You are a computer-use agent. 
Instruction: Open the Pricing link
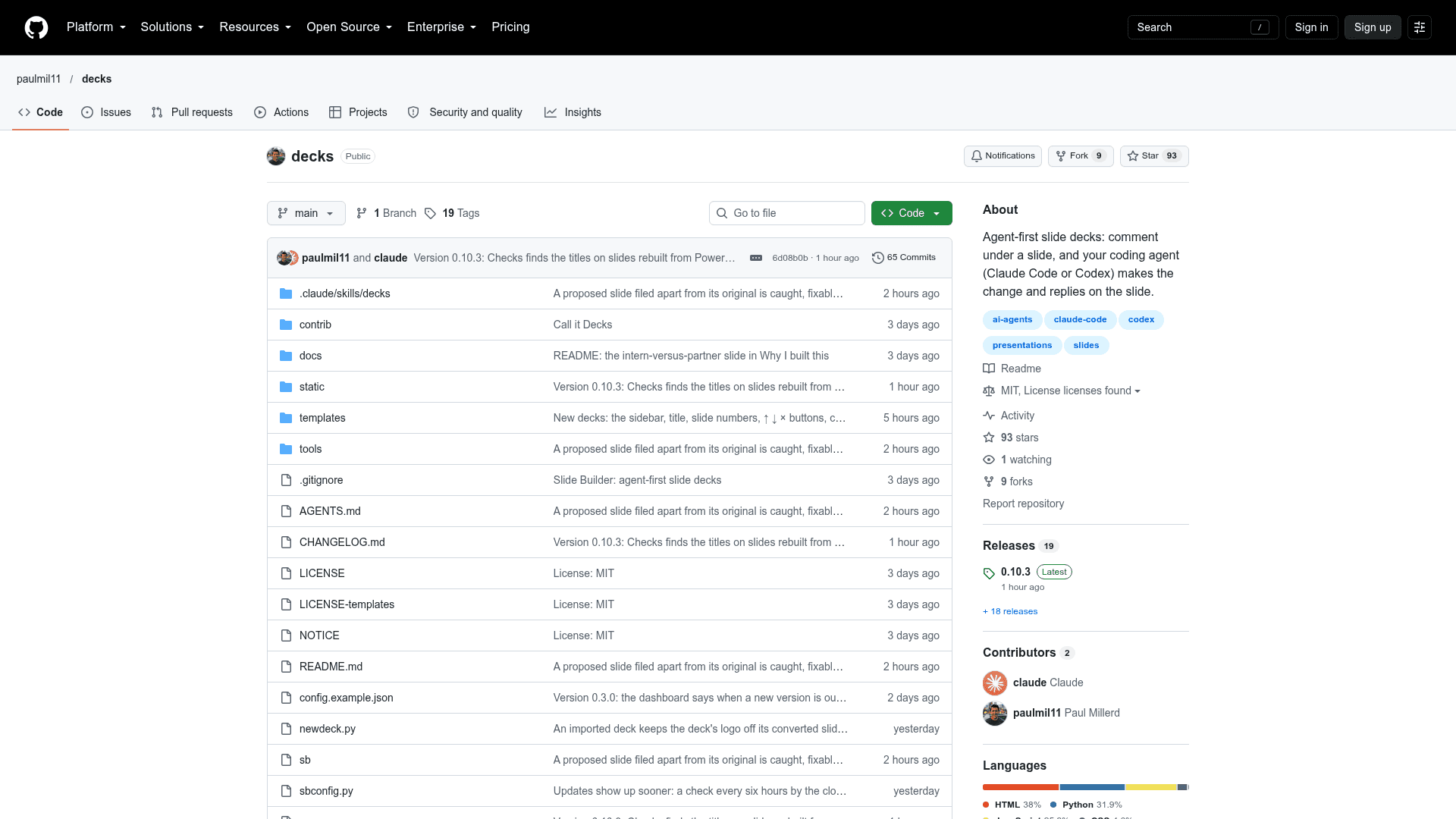click(510, 27)
